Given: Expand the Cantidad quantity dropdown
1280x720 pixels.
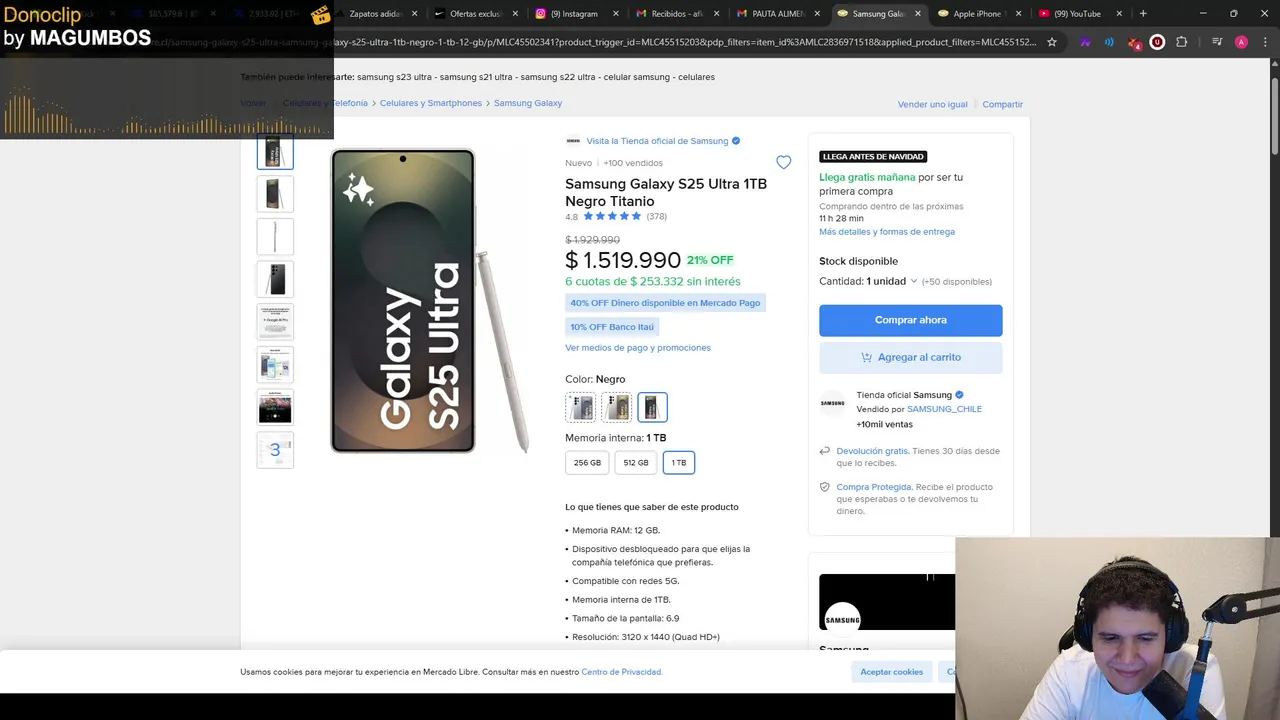Looking at the screenshot, I should 891,281.
